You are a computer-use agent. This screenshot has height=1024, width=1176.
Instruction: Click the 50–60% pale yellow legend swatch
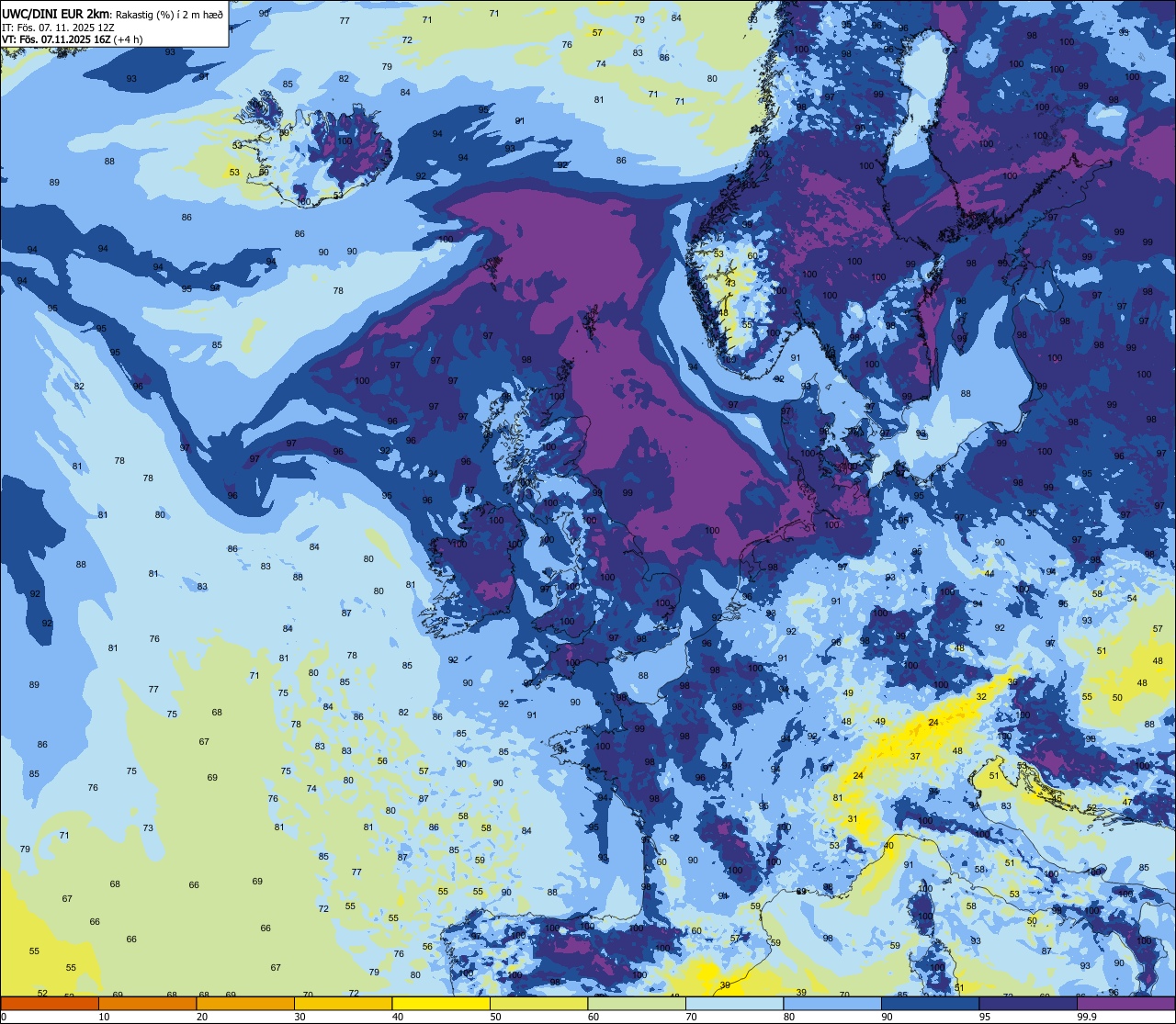[538, 1004]
